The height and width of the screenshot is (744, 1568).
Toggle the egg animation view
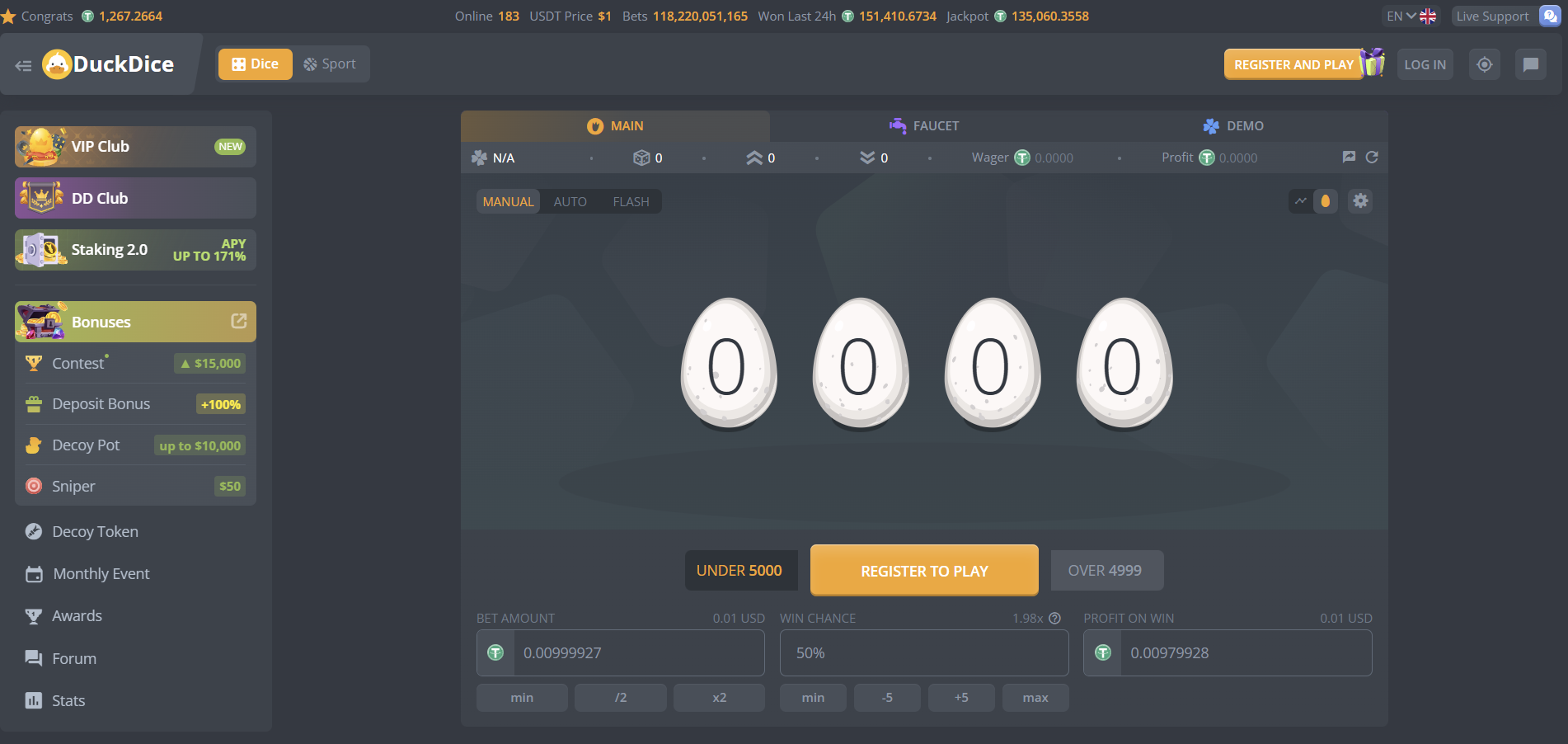pyautogui.click(x=1326, y=201)
